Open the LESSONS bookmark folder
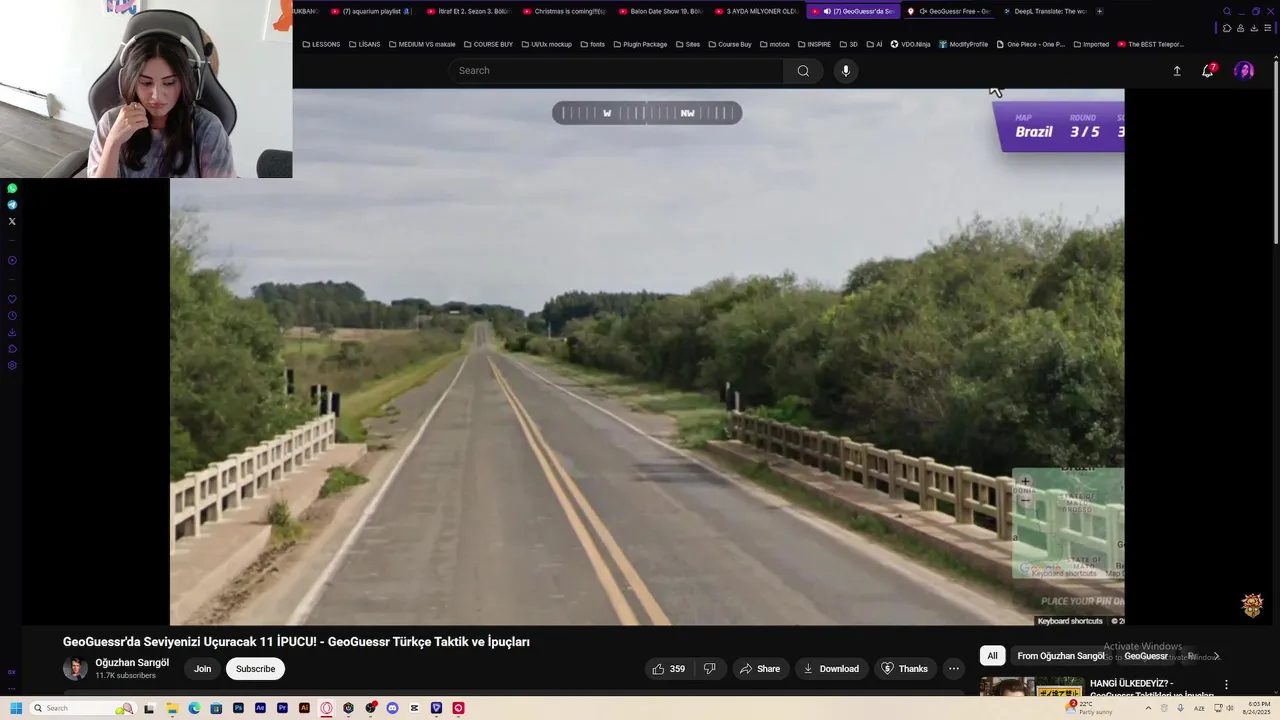 (x=321, y=44)
